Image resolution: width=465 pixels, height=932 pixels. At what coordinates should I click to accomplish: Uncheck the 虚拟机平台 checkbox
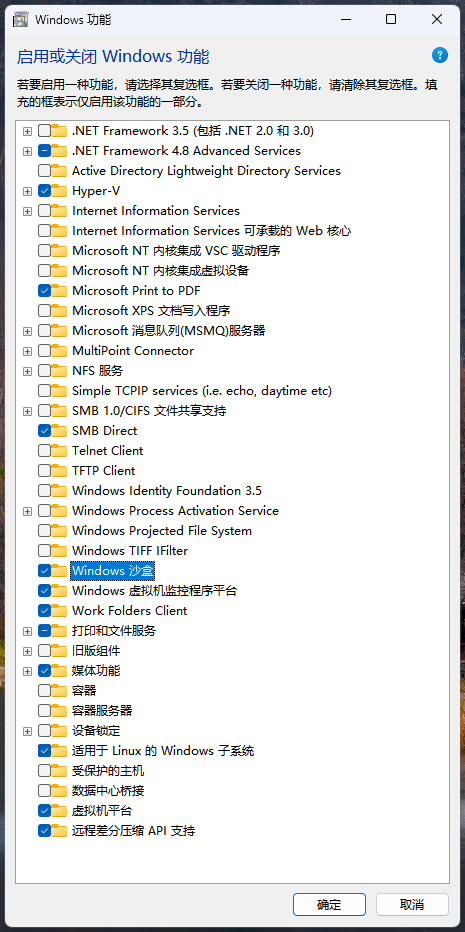coord(44,811)
